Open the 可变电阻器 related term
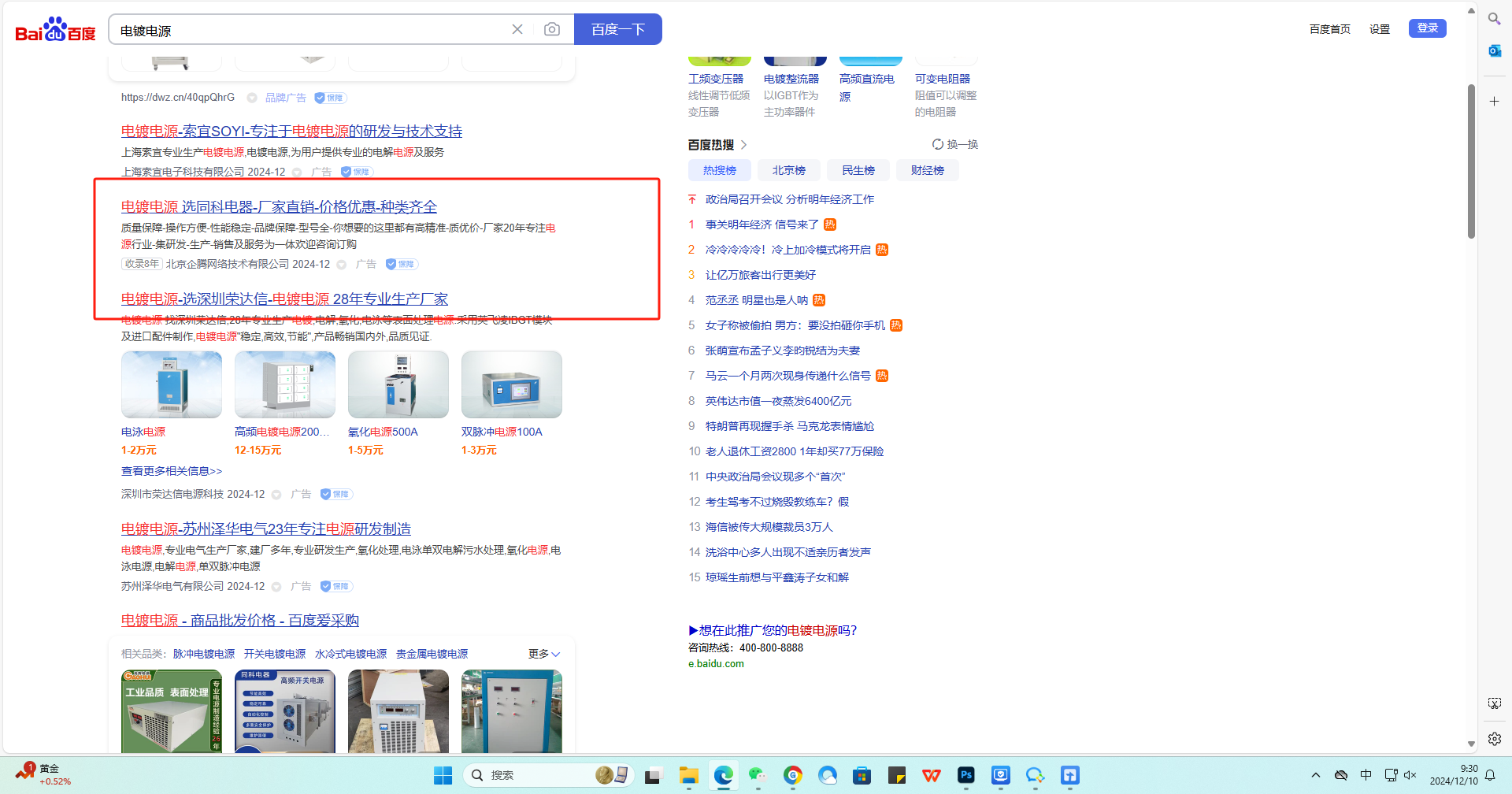 (943, 79)
